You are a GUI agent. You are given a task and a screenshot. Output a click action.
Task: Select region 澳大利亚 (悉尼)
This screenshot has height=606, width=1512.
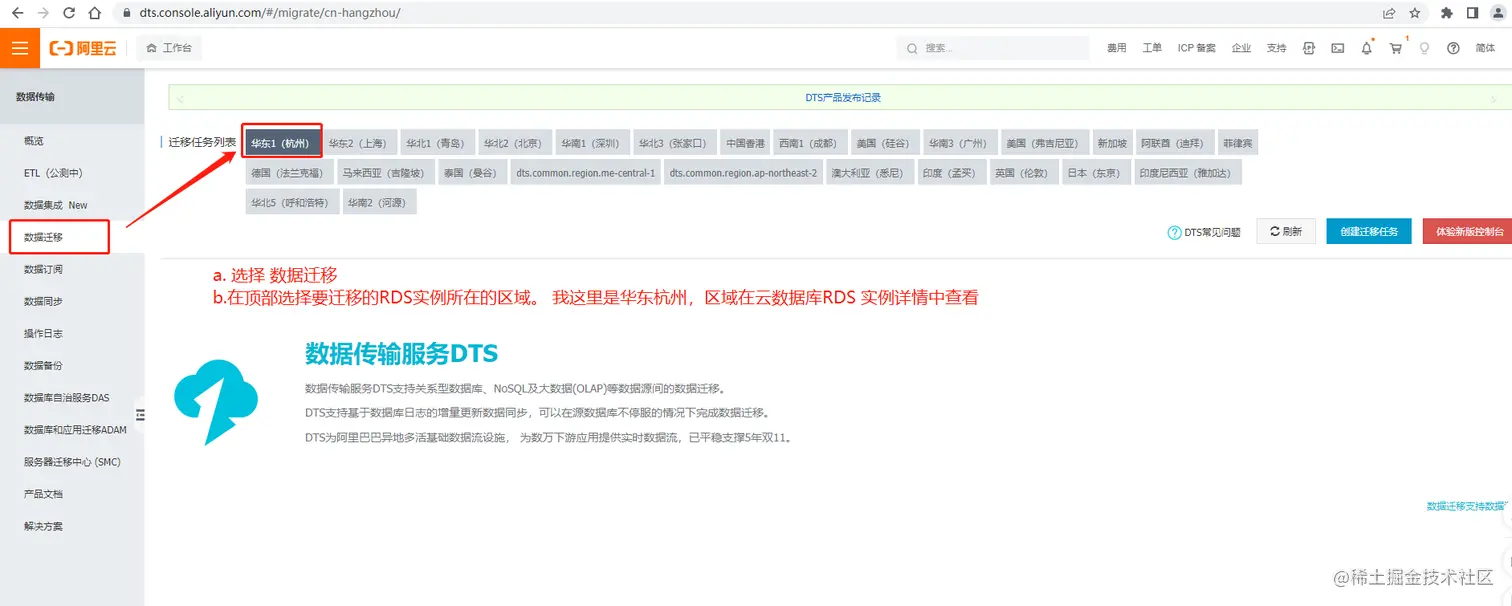pyautogui.click(x=870, y=172)
